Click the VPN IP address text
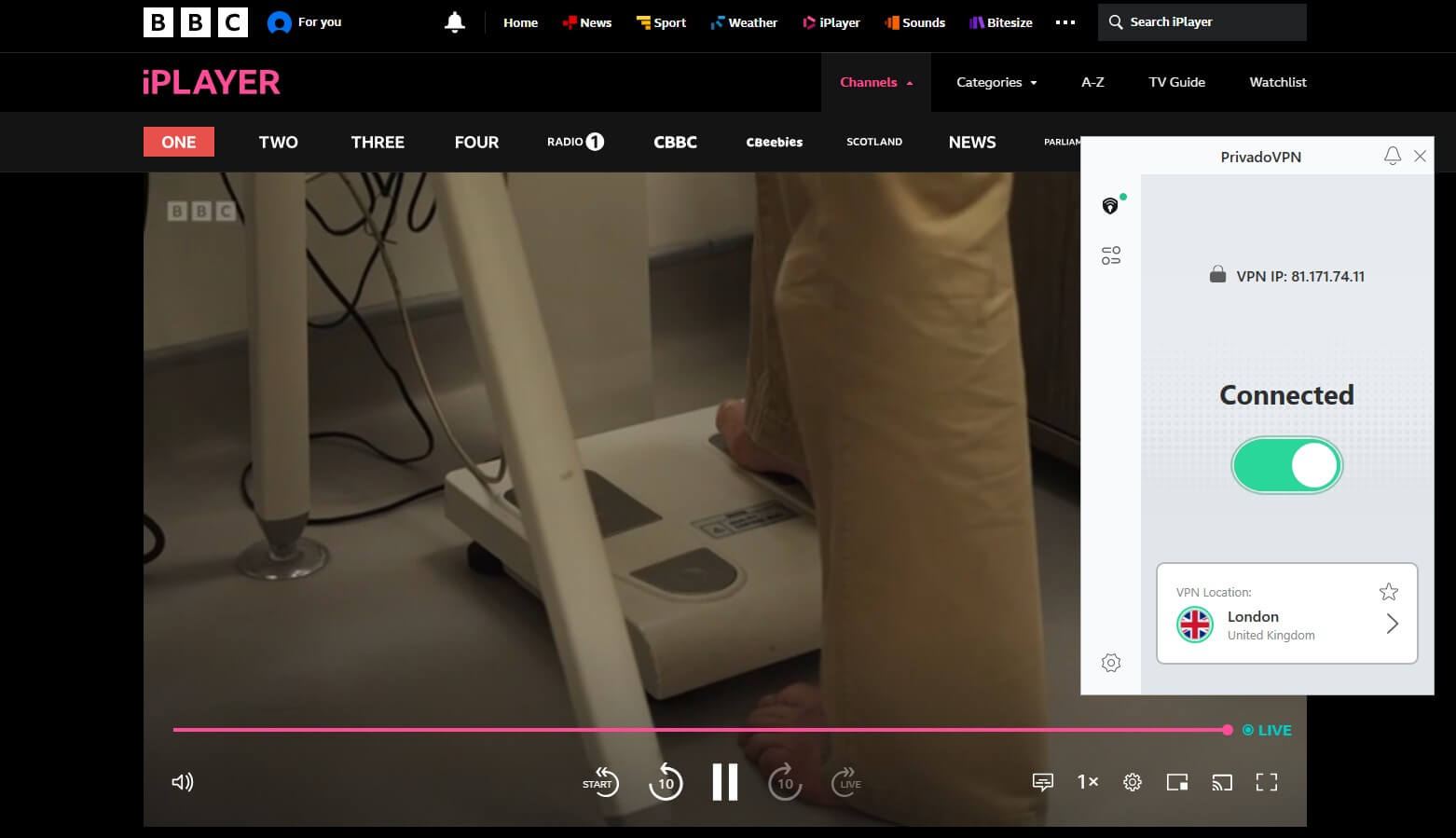This screenshot has height=838, width=1456. [x=1300, y=276]
